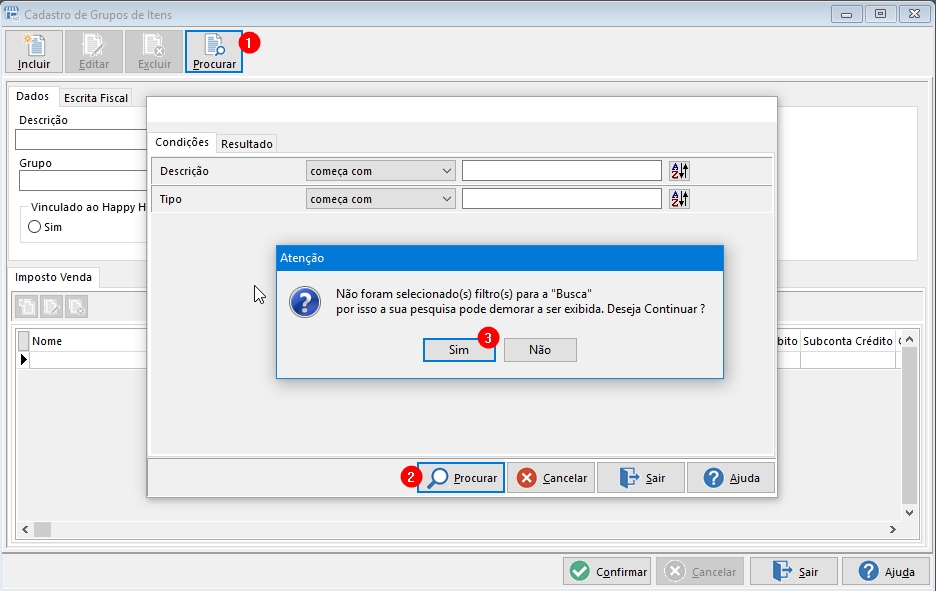Toggle sort order icon for Descrição row
The width and height of the screenshot is (936, 591).
(679, 171)
